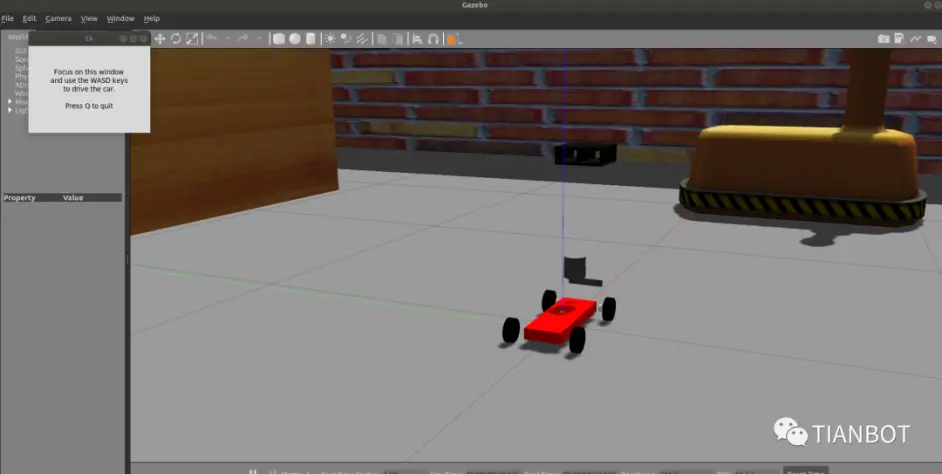942x474 pixels.
Task: Click the Redo arrow in toolbar
Action: click(x=243, y=39)
